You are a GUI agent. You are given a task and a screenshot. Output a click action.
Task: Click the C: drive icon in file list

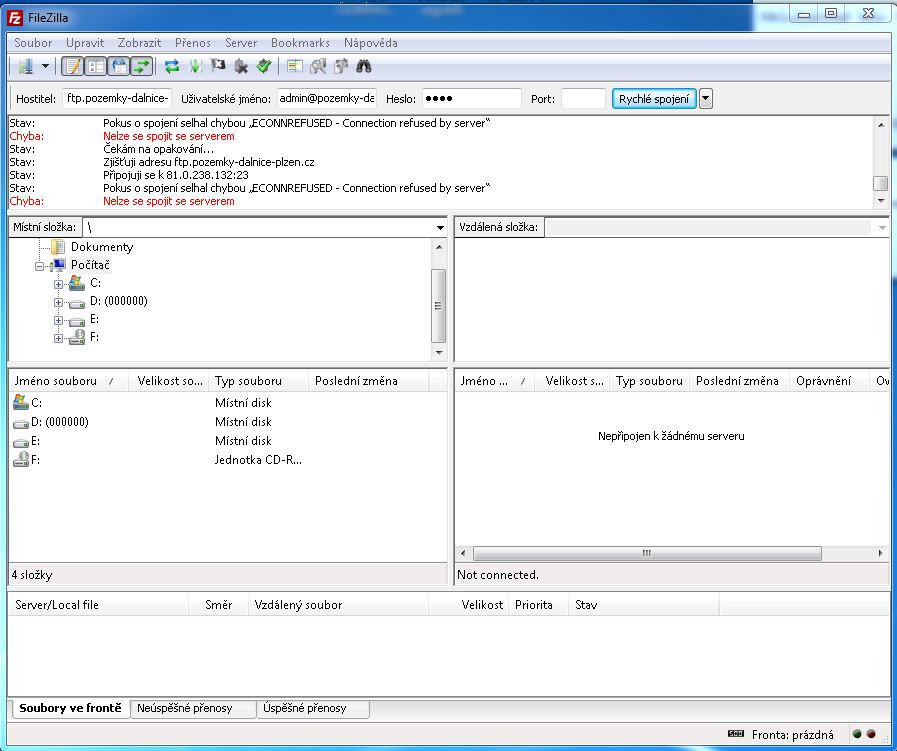pos(21,402)
